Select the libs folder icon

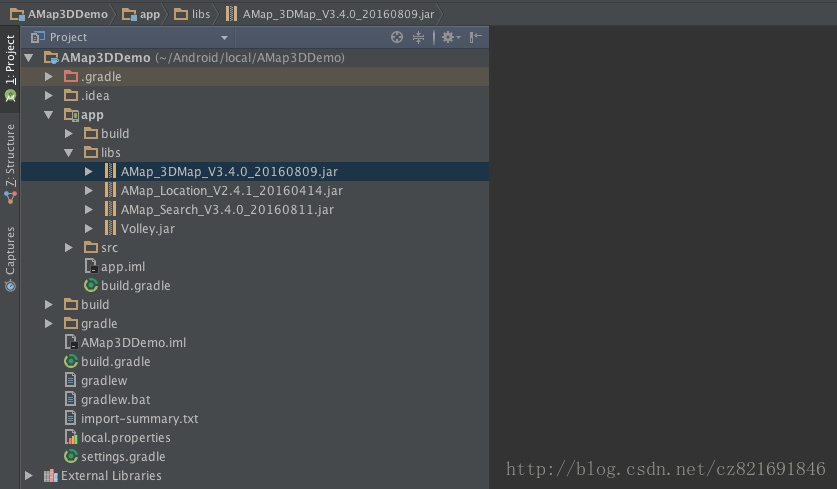pos(91,153)
